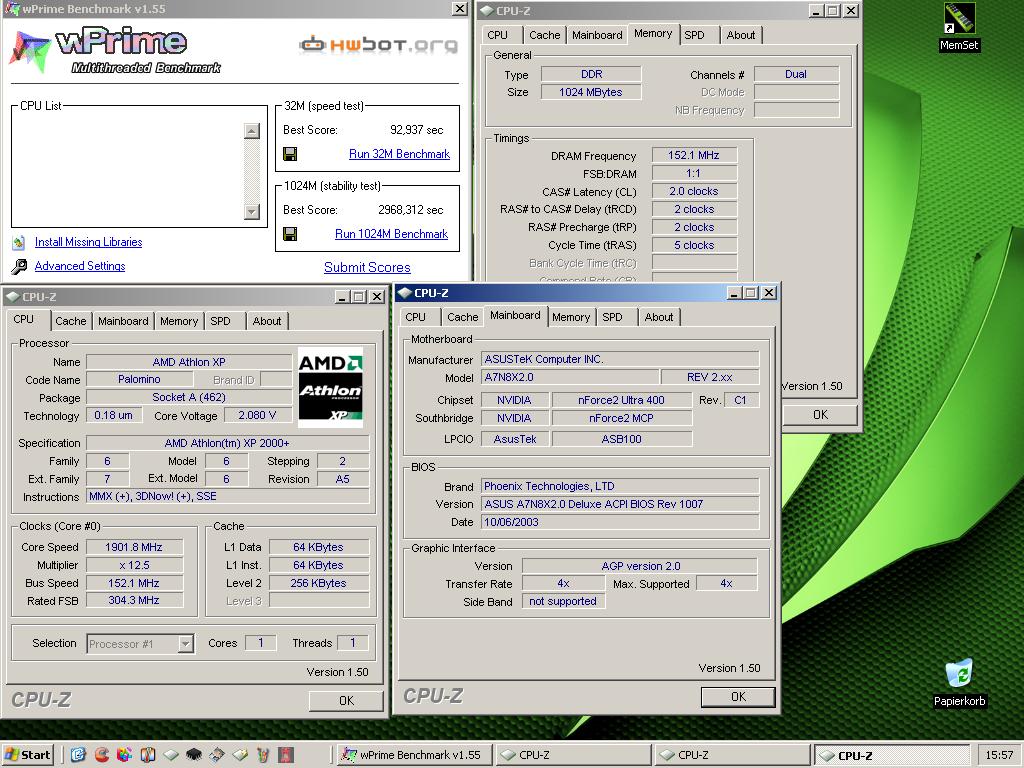The width and height of the screenshot is (1024, 768).
Task: Click the Channels # value Dual
Action: point(796,74)
